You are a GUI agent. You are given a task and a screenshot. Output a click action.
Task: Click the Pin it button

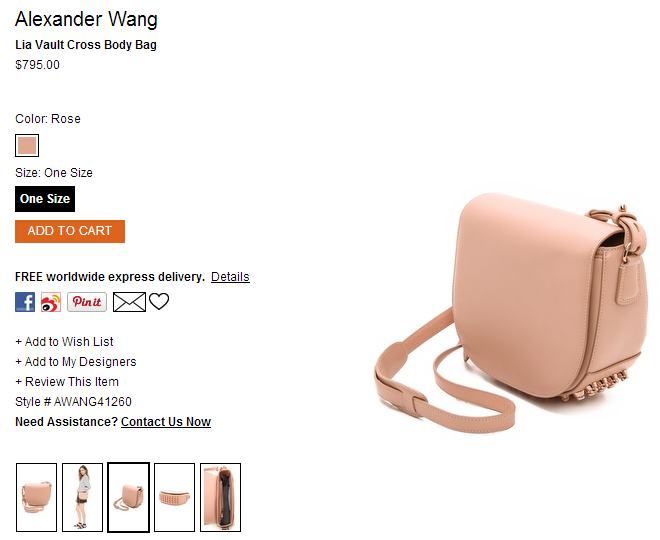87,302
